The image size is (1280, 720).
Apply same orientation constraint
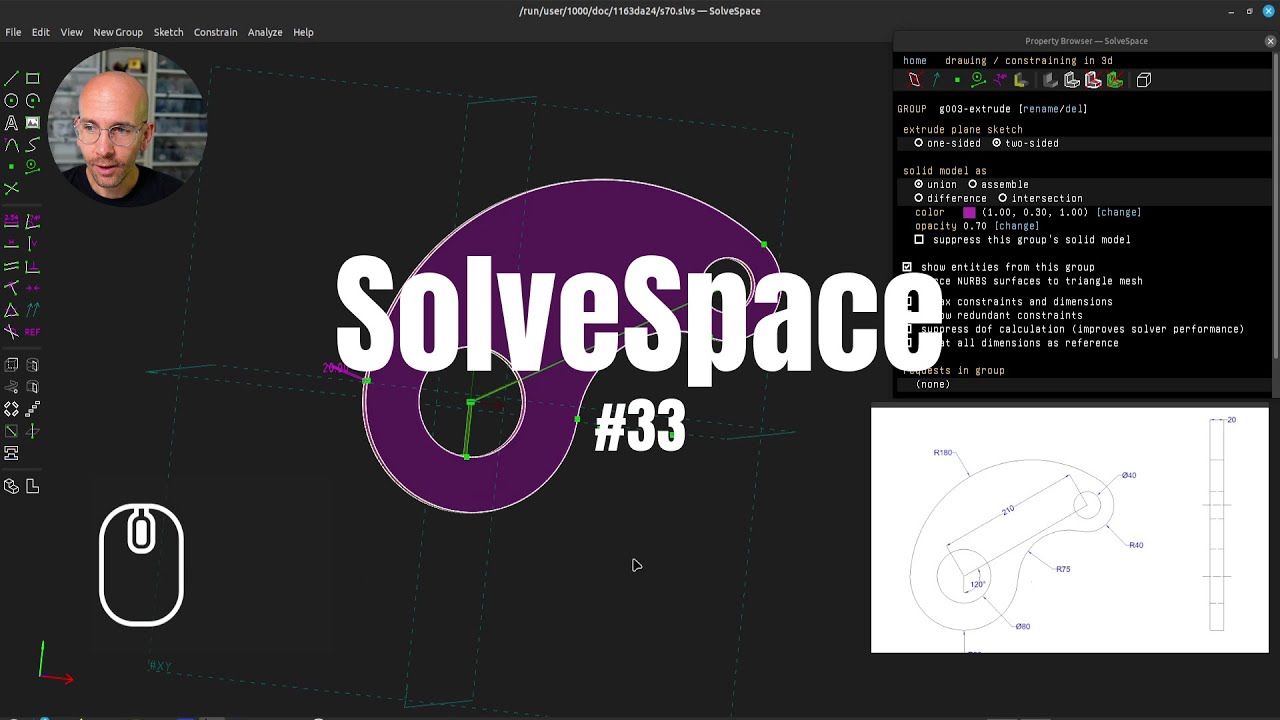pyautogui.click(x=33, y=309)
